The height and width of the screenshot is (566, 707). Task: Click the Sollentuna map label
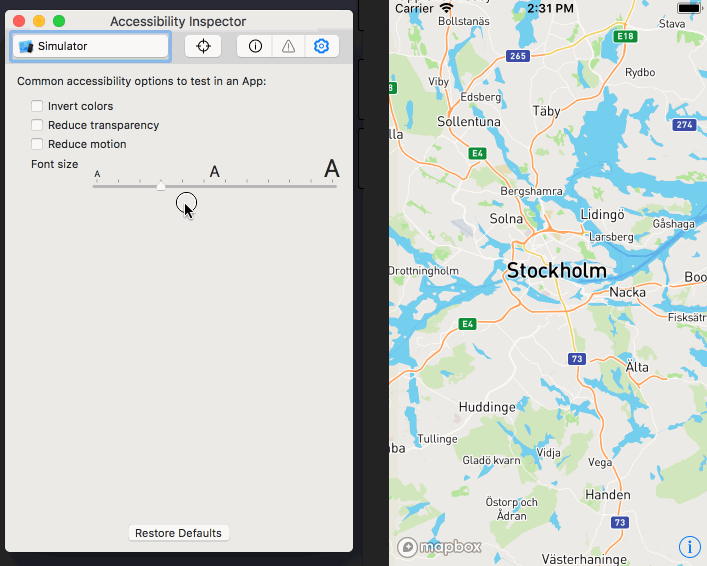pos(469,122)
